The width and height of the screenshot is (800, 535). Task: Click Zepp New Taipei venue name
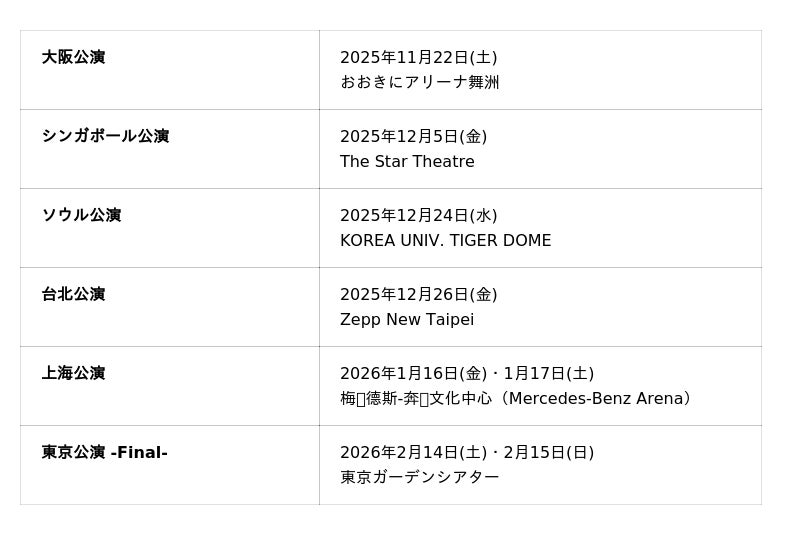coord(407,320)
